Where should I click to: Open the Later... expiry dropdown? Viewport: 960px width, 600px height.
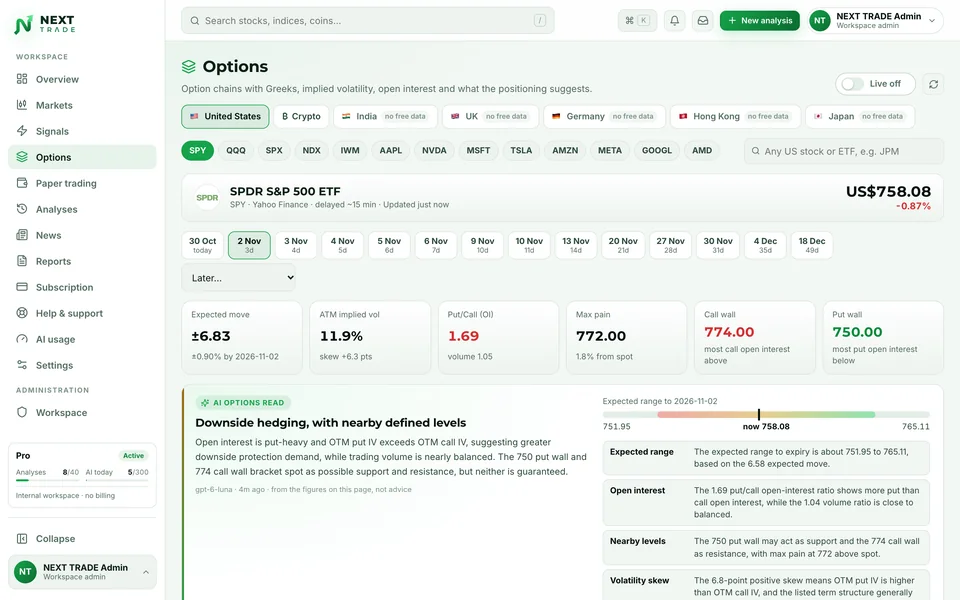(239, 278)
